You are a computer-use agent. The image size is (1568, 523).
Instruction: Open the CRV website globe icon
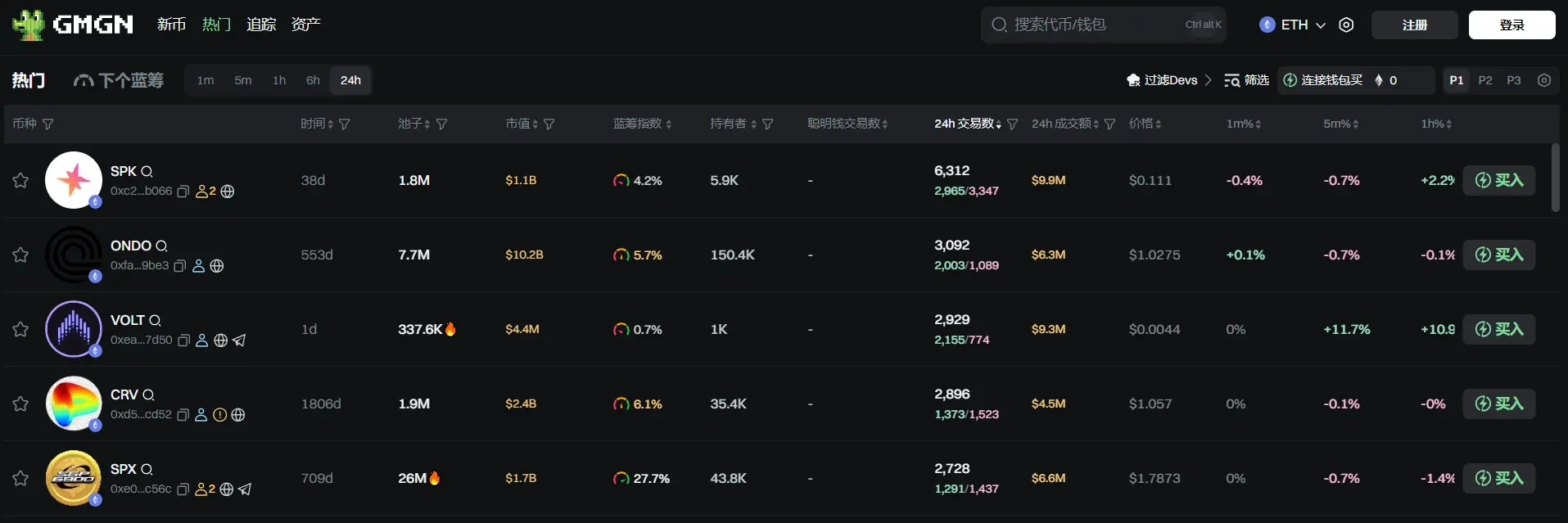pyautogui.click(x=238, y=415)
